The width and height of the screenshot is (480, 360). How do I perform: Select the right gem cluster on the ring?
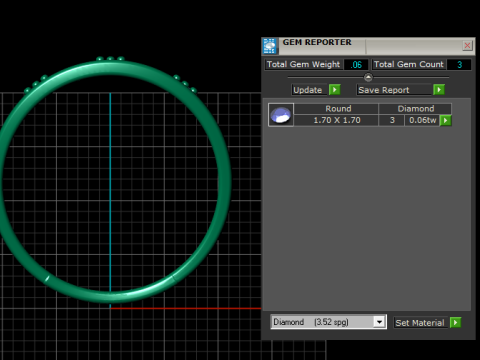185,83
